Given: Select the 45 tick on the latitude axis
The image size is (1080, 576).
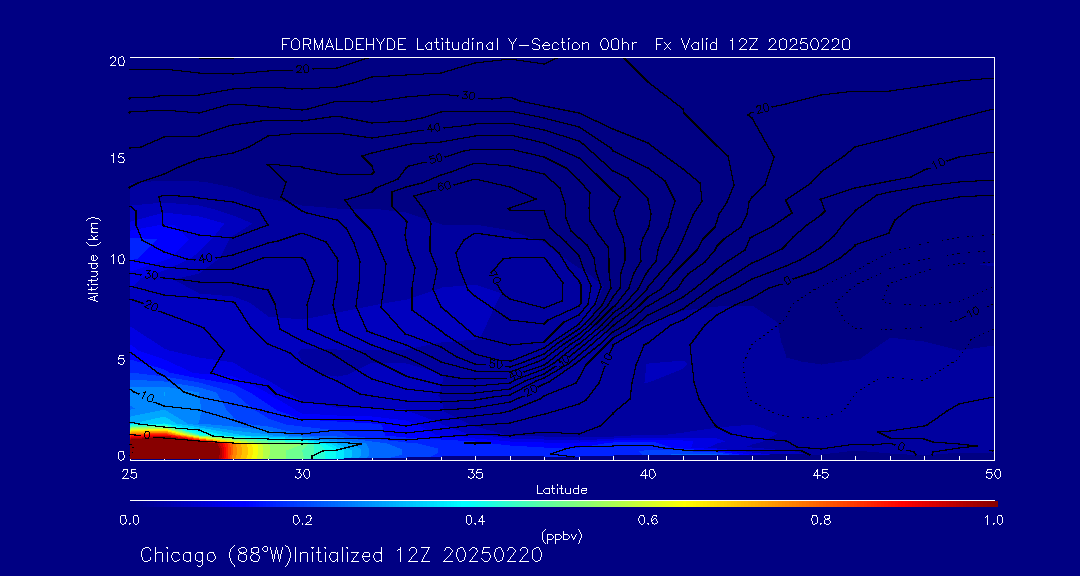Looking at the screenshot, I should [821, 474].
